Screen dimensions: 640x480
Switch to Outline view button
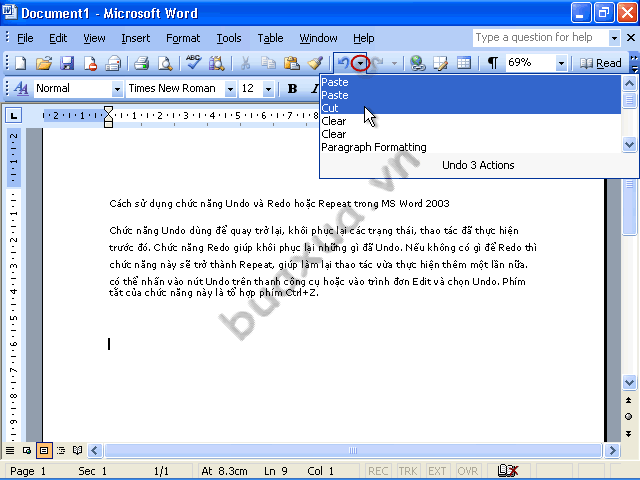point(61,451)
